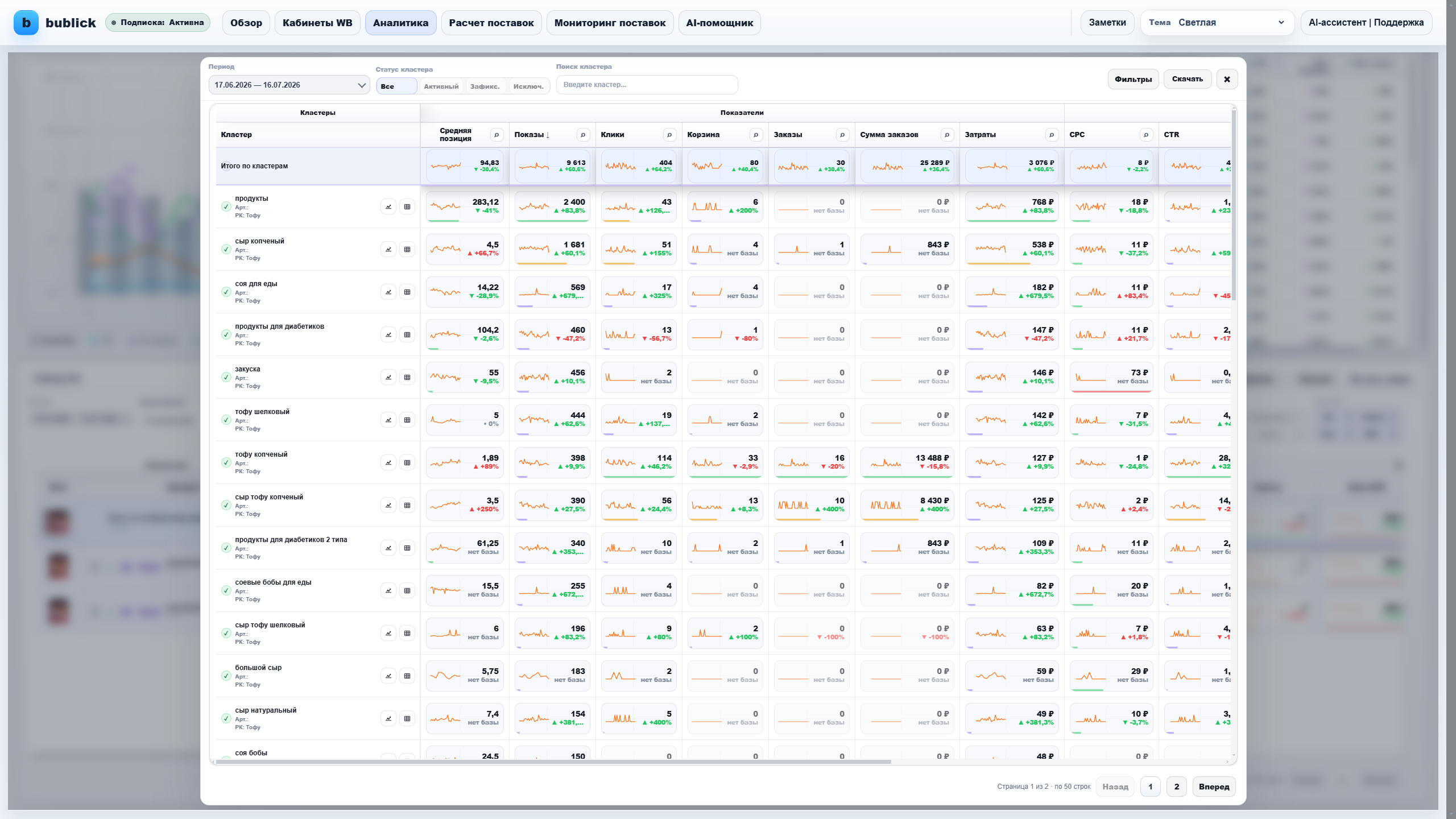Viewport: 1456px width, 819px height.
Task: Open chart icon for продукты cluster
Action: pos(388,206)
